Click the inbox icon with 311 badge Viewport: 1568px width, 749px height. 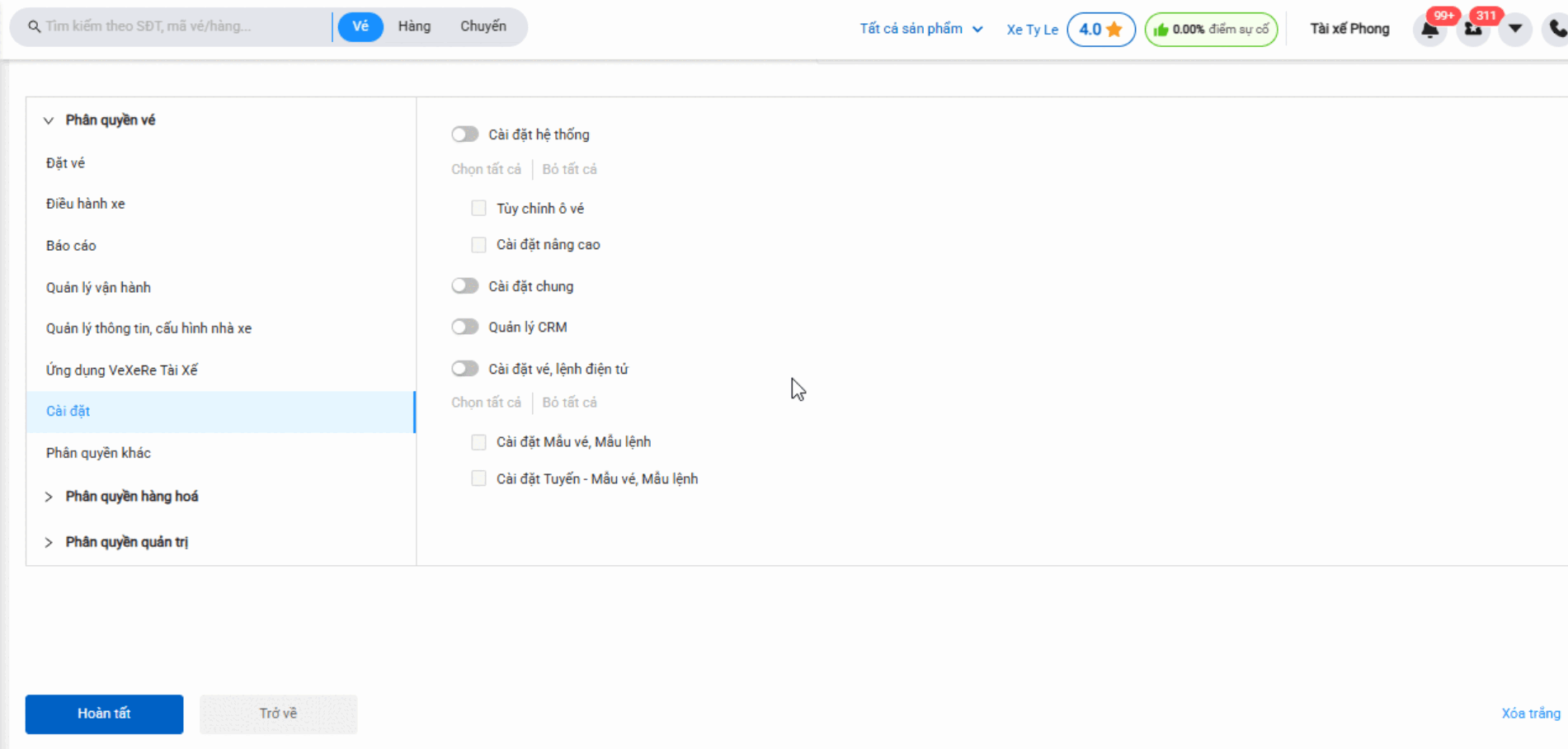tap(1472, 31)
